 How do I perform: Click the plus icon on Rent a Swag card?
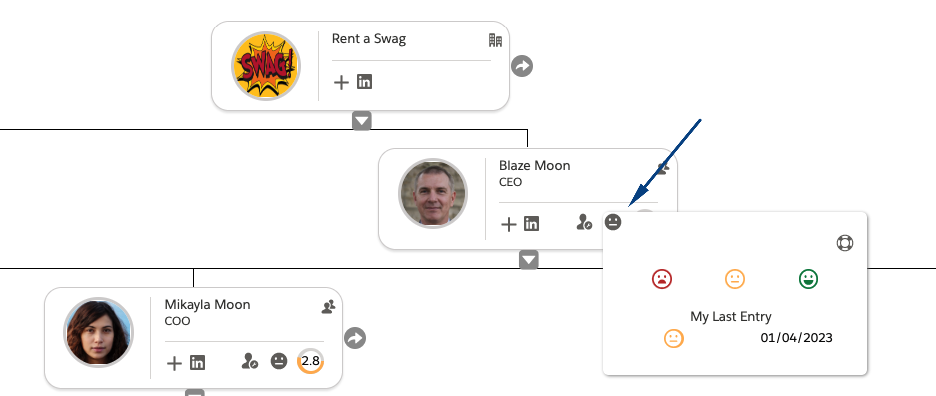[341, 82]
